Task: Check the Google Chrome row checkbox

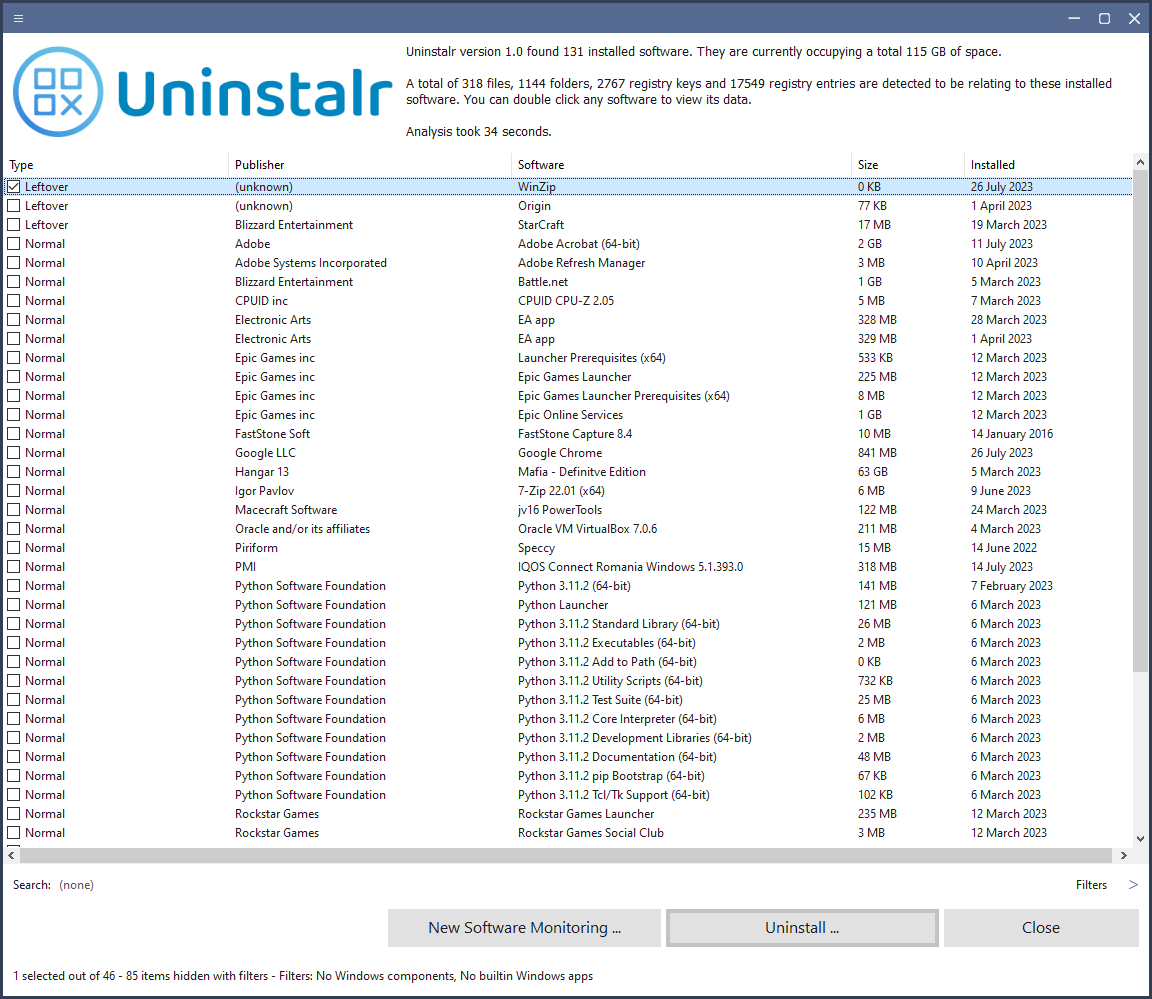Action: point(14,453)
